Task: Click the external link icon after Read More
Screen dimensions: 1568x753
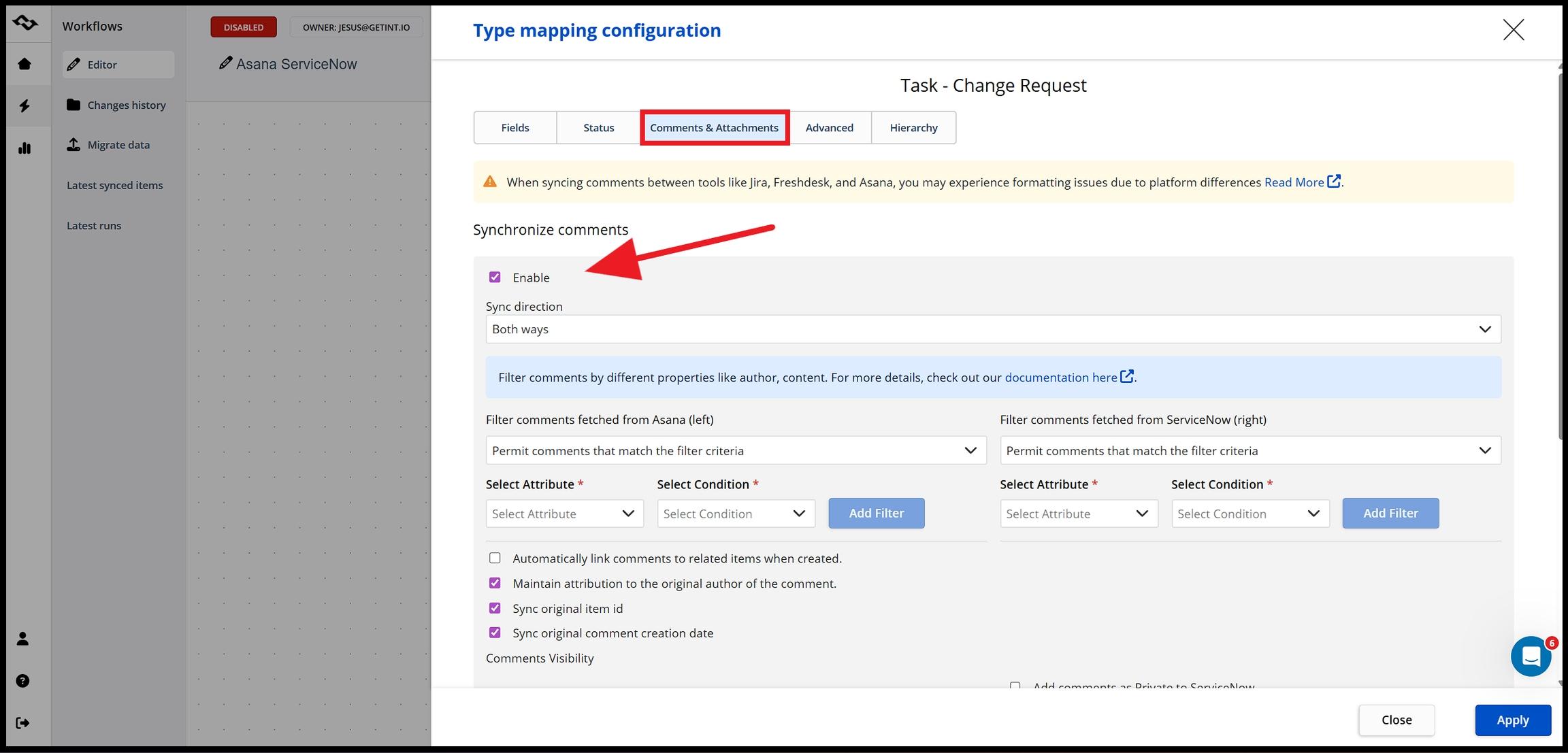Action: click(x=1334, y=182)
